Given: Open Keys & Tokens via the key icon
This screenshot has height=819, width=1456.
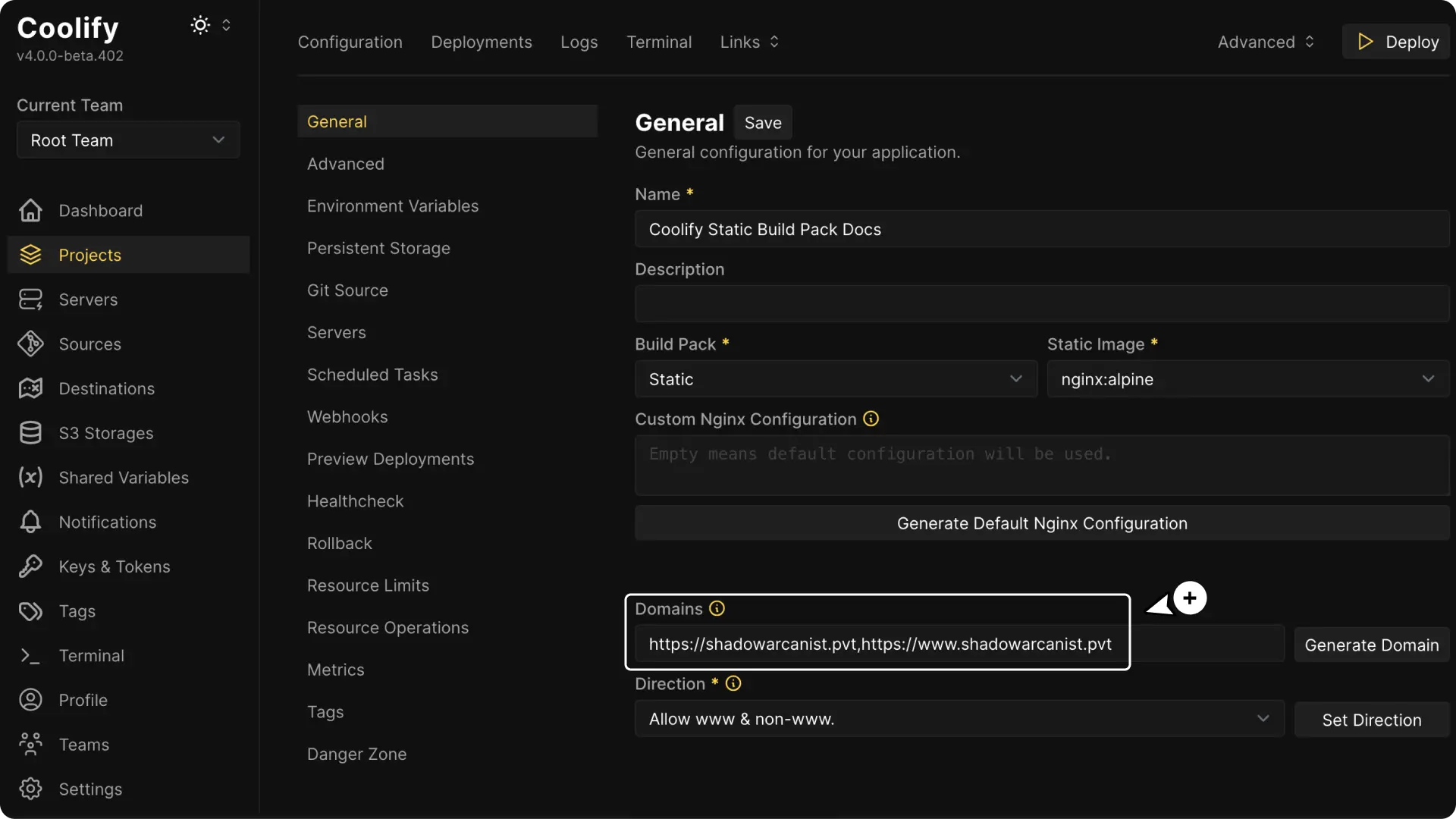Looking at the screenshot, I should [x=30, y=566].
